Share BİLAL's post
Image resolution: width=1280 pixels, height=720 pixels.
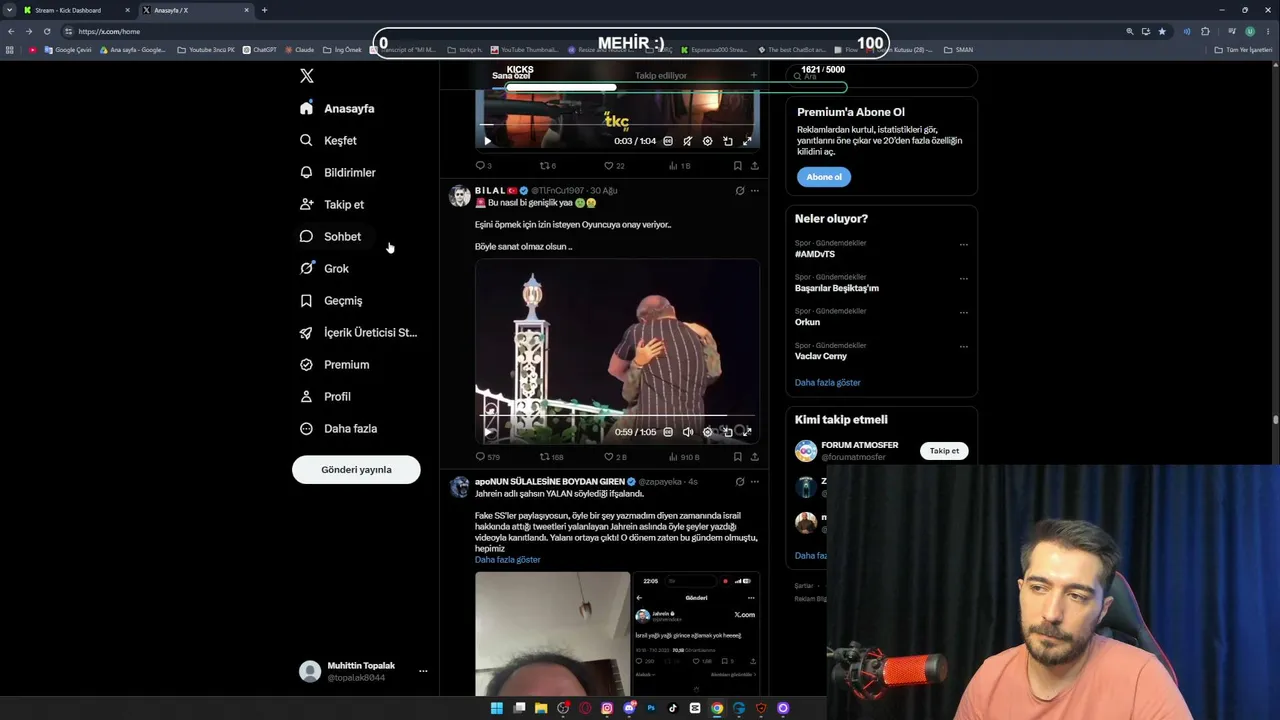[755, 457]
